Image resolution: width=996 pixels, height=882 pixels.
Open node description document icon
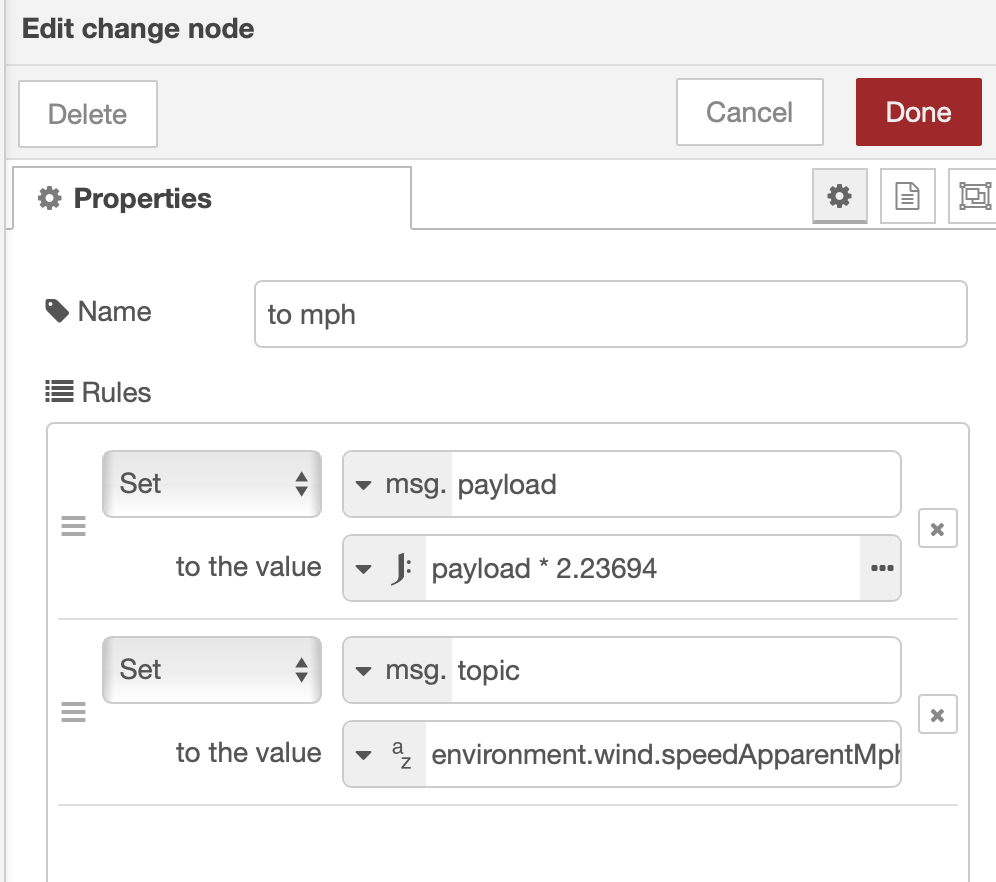(907, 197)
